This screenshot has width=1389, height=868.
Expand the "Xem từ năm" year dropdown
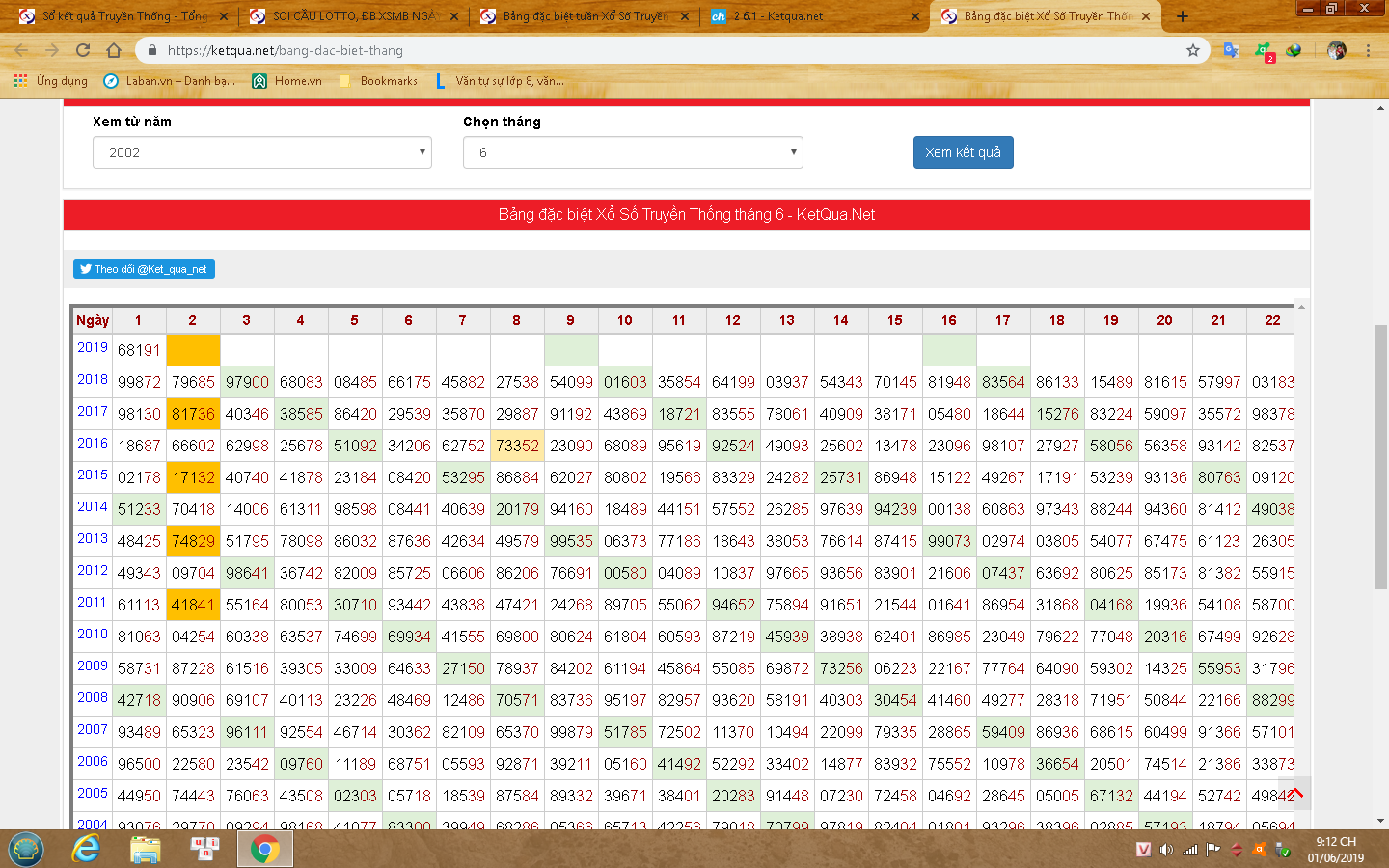pyautogui.click(x=261, y=152)
